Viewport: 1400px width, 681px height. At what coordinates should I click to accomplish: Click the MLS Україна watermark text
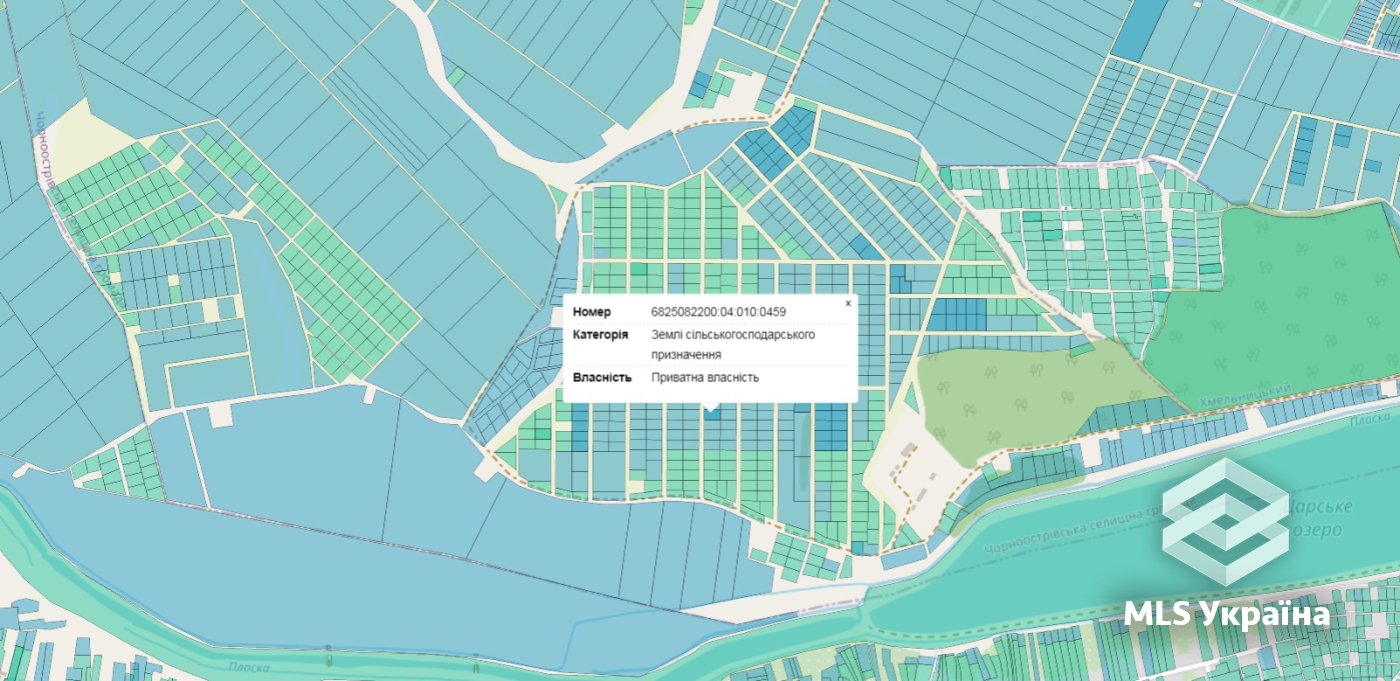[x=1227, y=613]
